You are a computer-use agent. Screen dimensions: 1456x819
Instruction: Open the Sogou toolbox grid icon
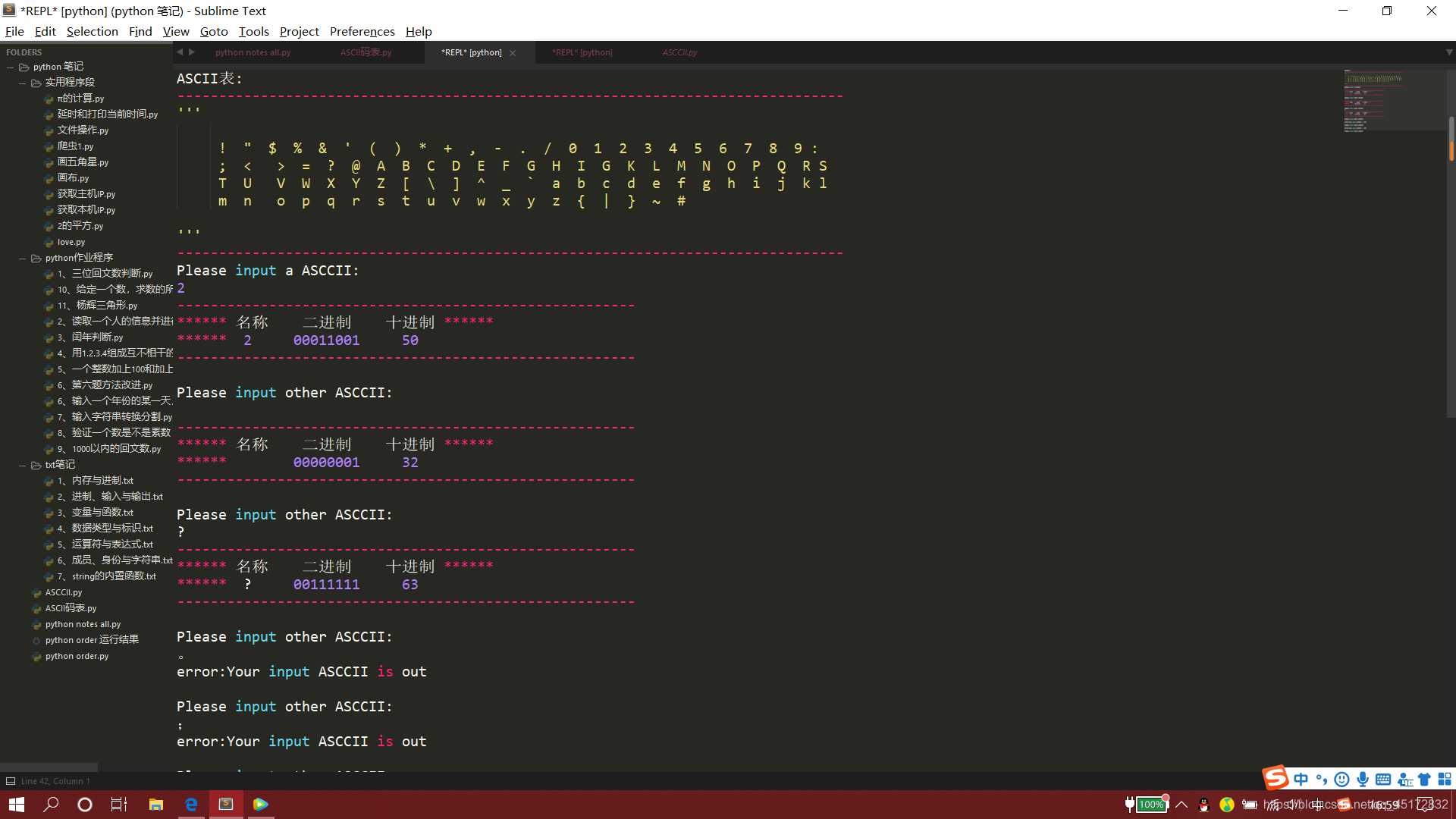pos(1445,780)
